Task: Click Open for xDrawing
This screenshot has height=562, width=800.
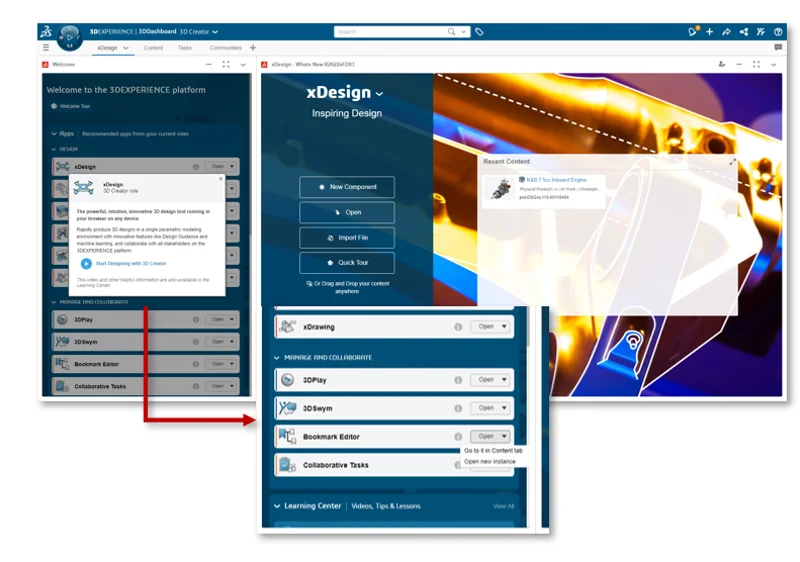Action: tap(485, 326)
